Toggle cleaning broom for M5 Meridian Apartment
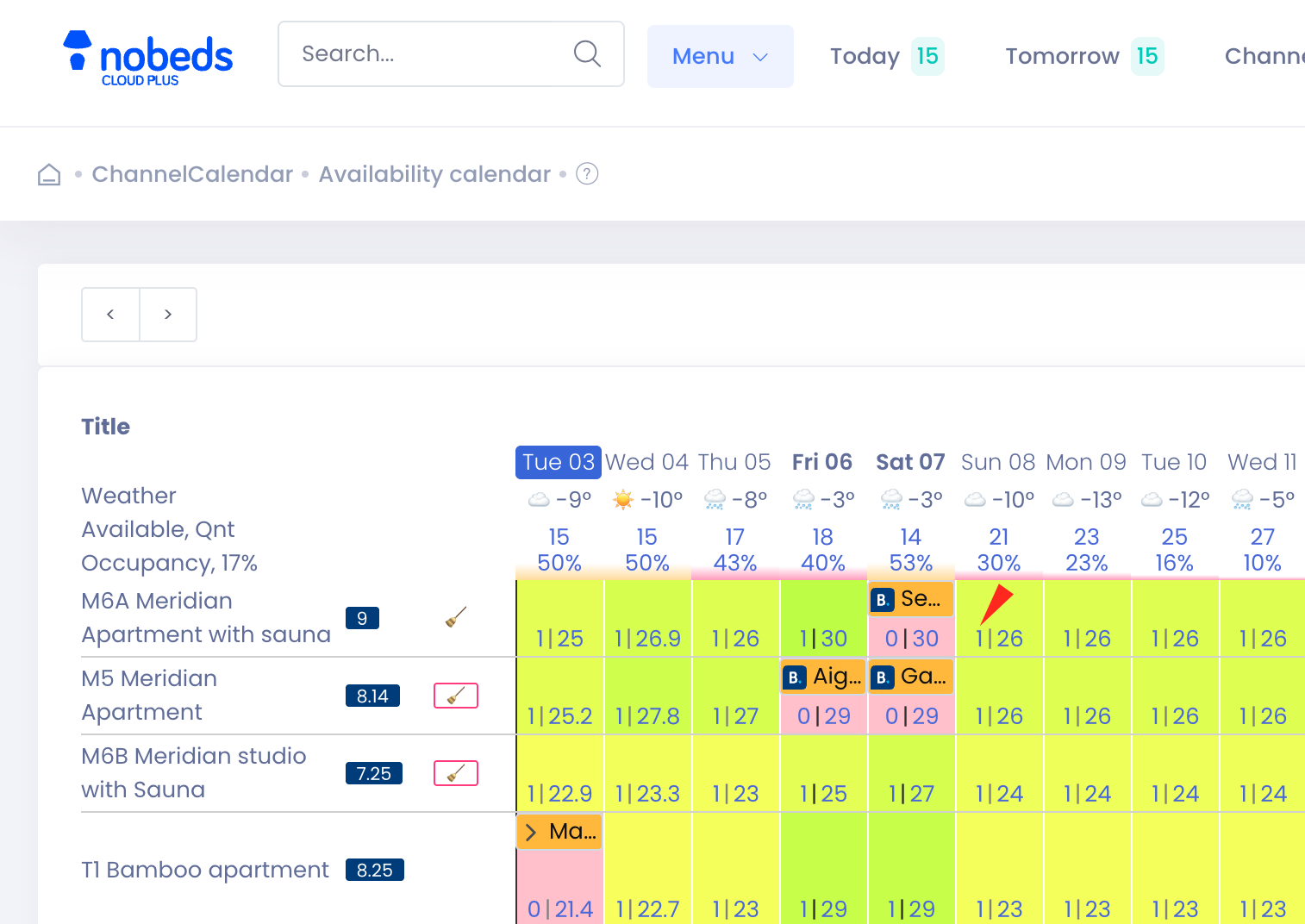 point(456,696)
